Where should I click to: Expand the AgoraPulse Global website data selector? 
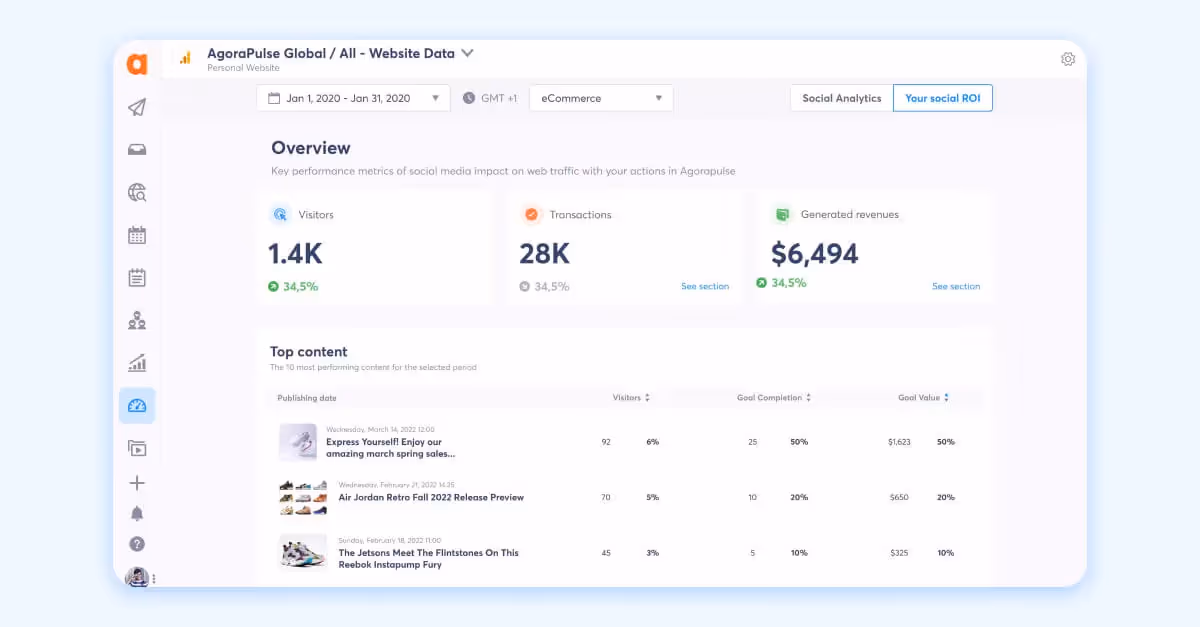click(x=466, y=53)
